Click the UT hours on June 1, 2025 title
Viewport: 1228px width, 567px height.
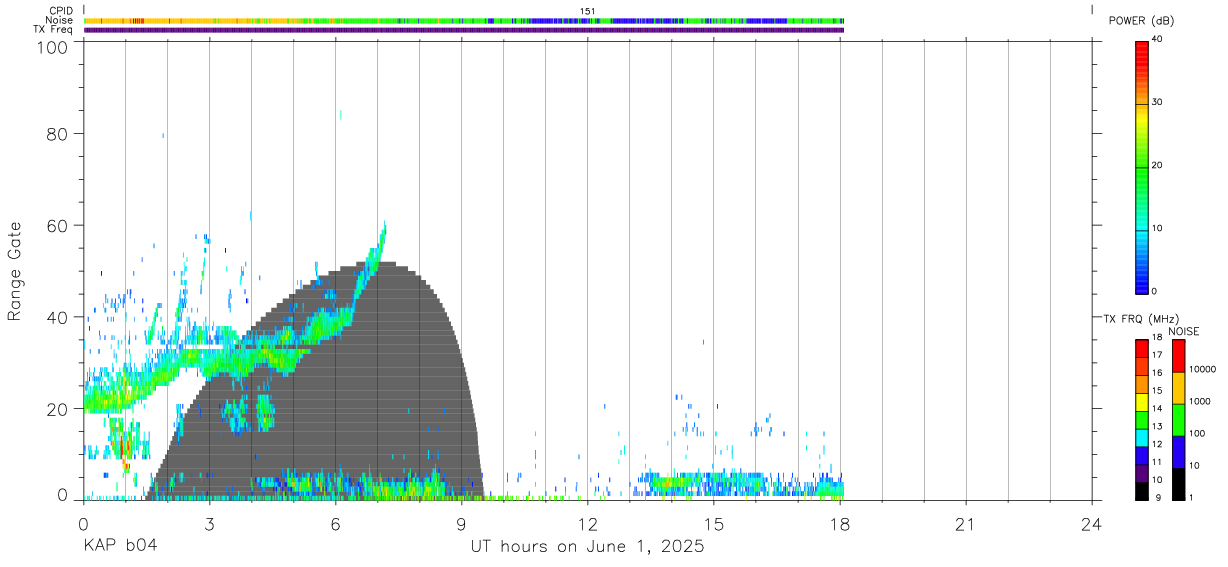(x=588, y=547)
